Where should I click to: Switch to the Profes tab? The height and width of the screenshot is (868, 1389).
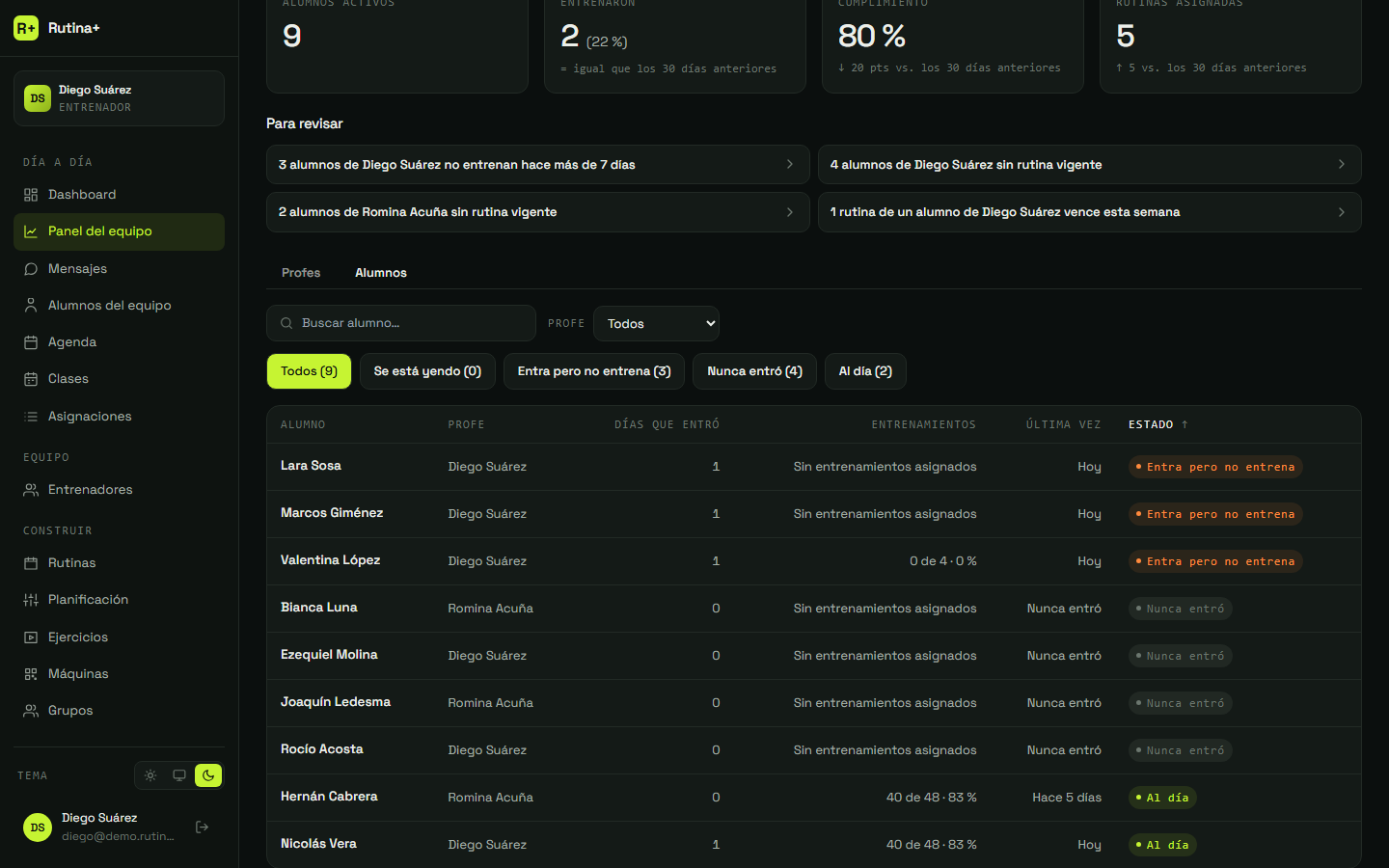[x=301, y=273]
